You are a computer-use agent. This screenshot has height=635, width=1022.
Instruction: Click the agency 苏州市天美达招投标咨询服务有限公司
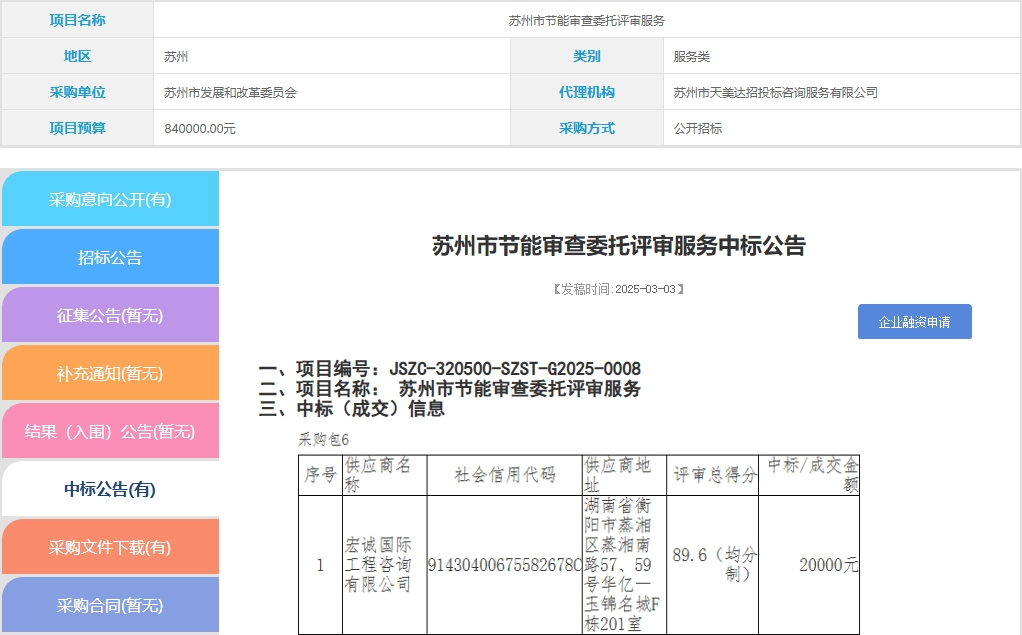pos(776,93)
